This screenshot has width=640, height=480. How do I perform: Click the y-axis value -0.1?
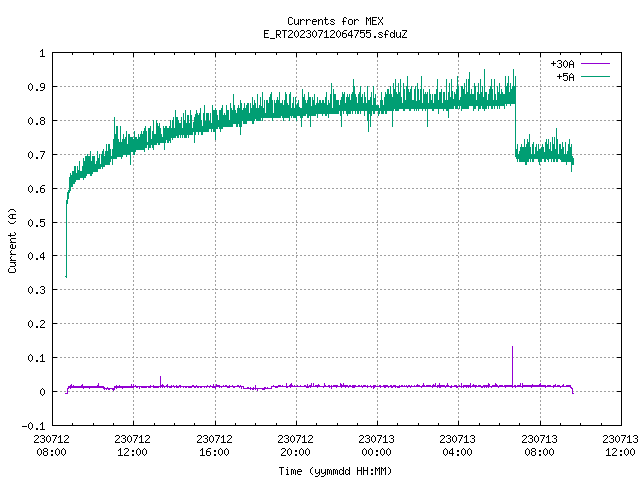(33, 426)
